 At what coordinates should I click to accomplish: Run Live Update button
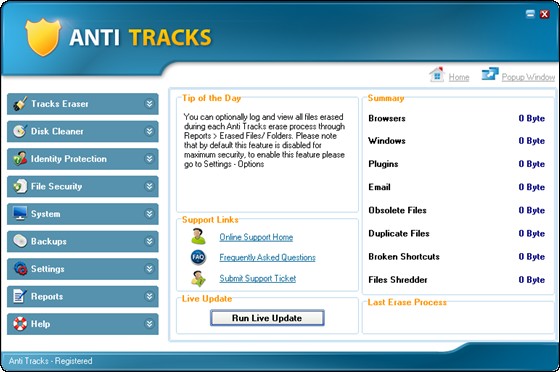(x=267, y=318)
